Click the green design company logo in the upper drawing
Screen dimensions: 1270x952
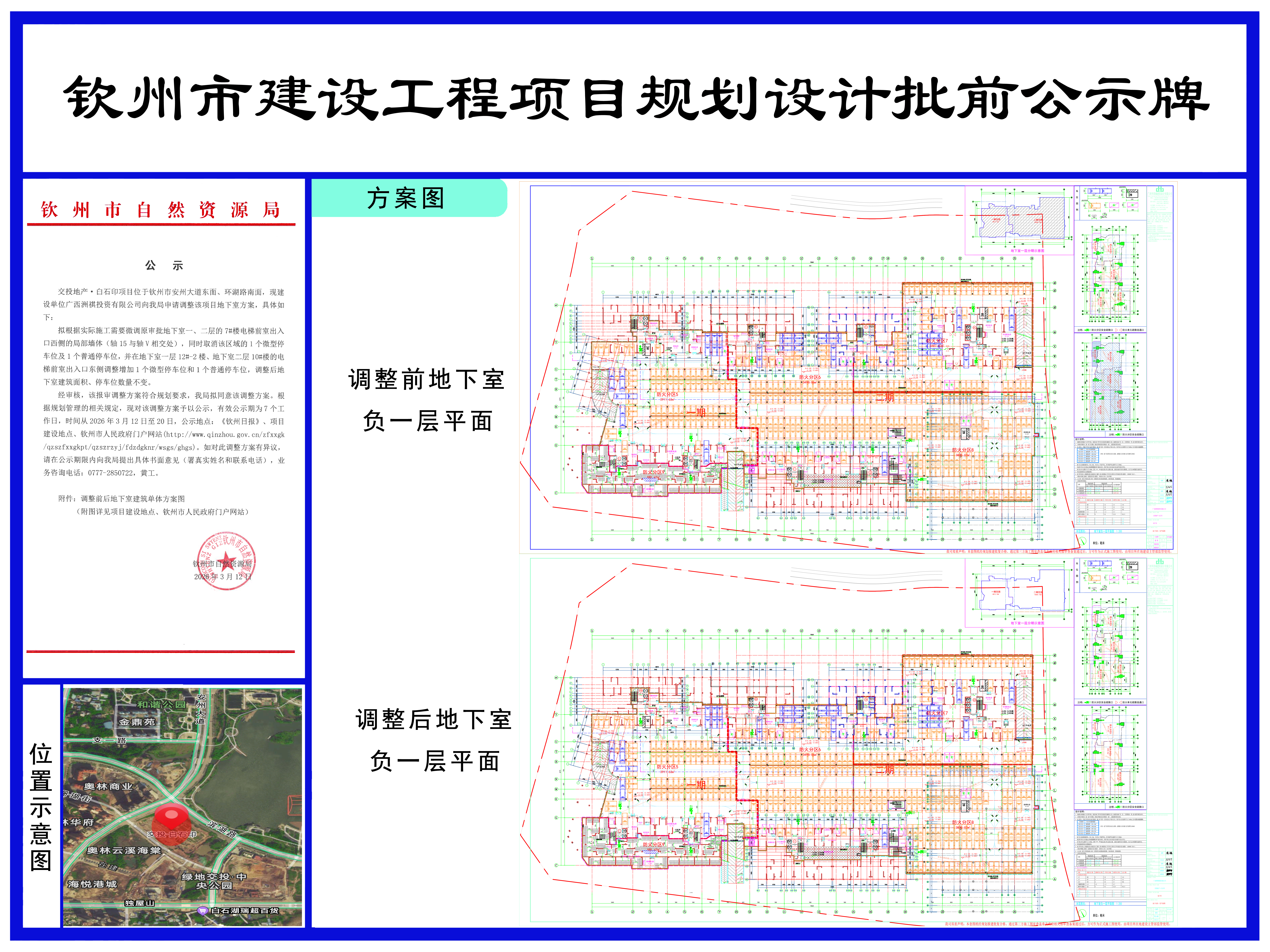[x=1160, y=189]
